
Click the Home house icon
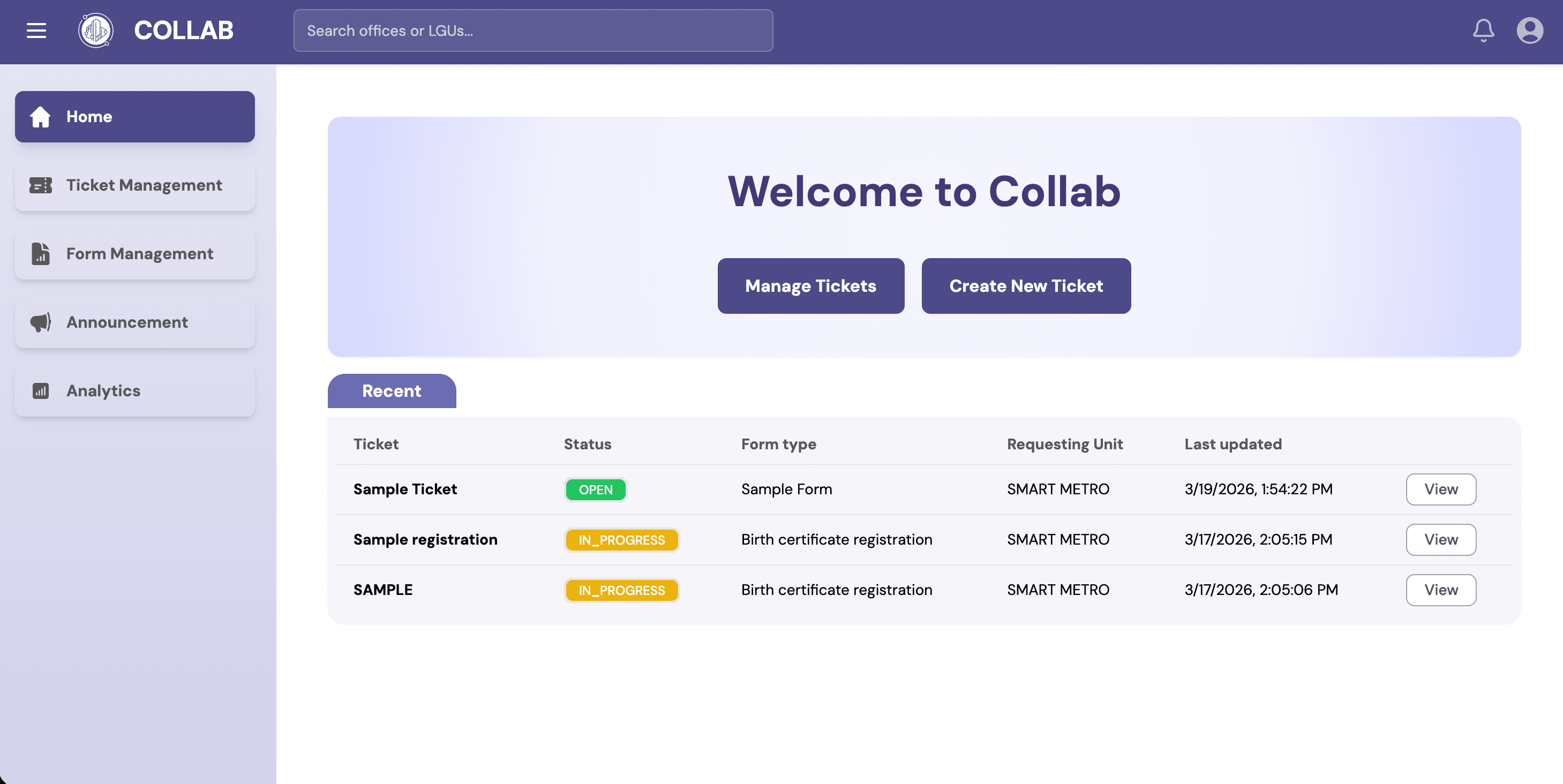(x=41, y=117)
